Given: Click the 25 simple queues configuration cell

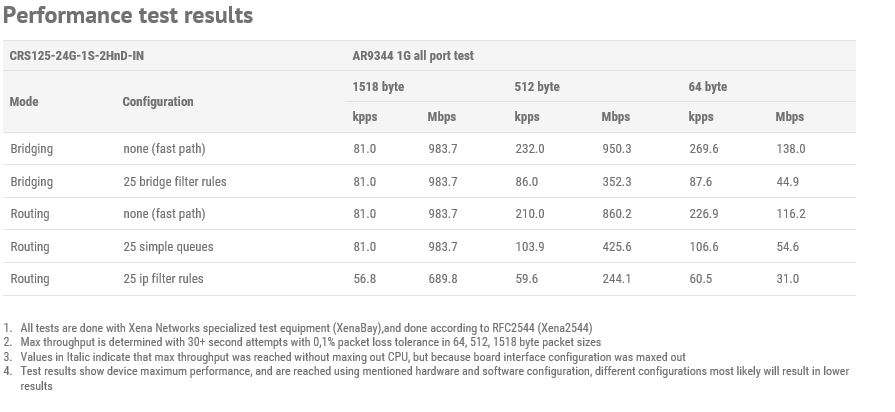Looking at the screenshot, I should [168, 247].
